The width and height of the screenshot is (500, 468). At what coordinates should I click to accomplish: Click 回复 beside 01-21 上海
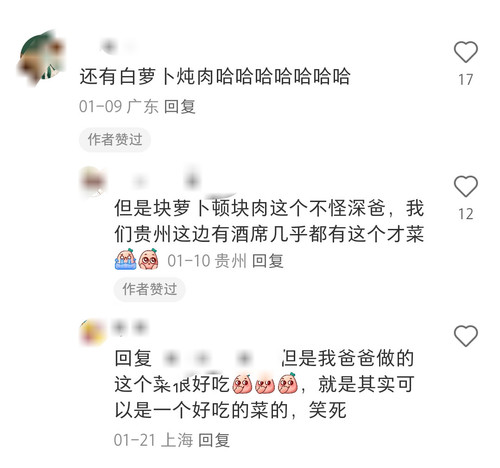(x=214, y=440)
